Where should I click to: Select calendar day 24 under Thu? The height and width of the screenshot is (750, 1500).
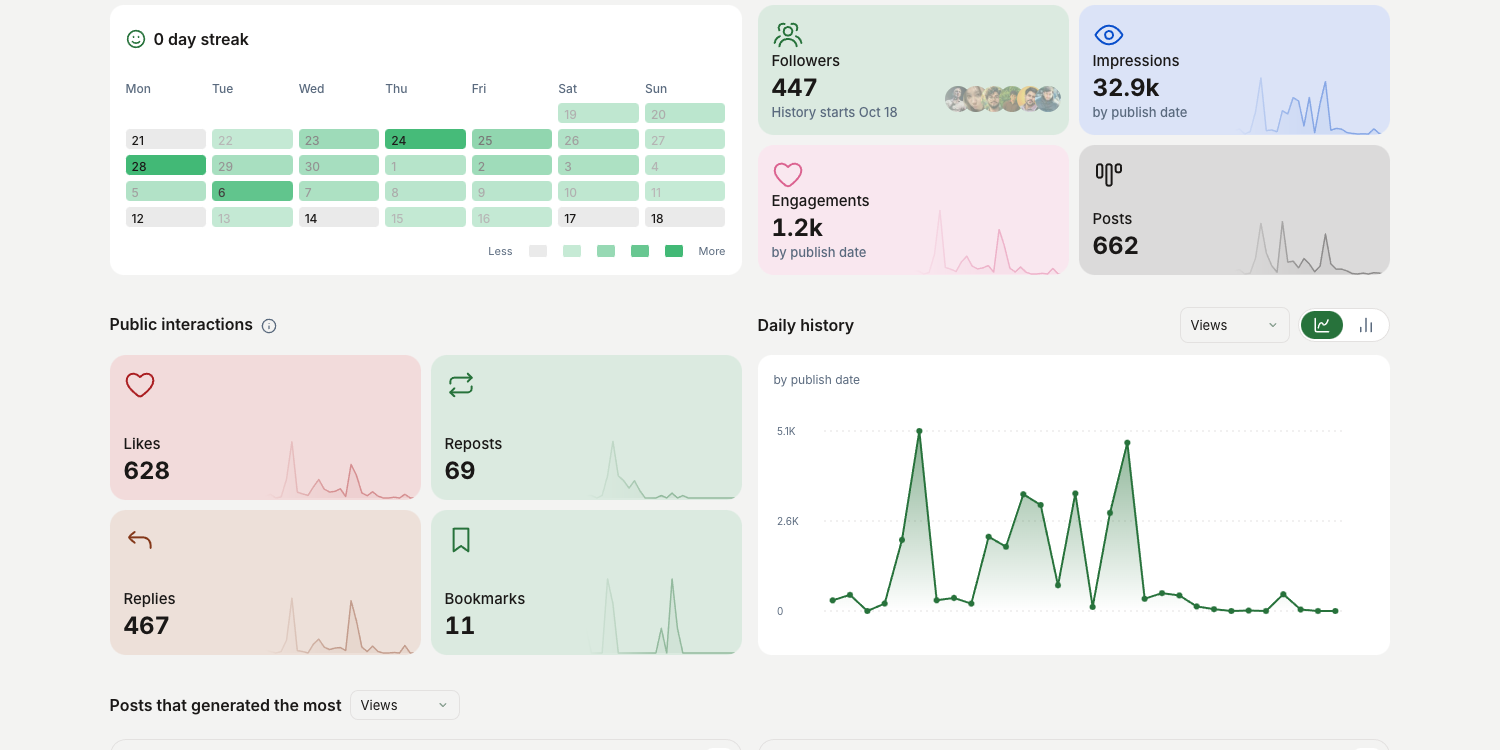point(425,140)
